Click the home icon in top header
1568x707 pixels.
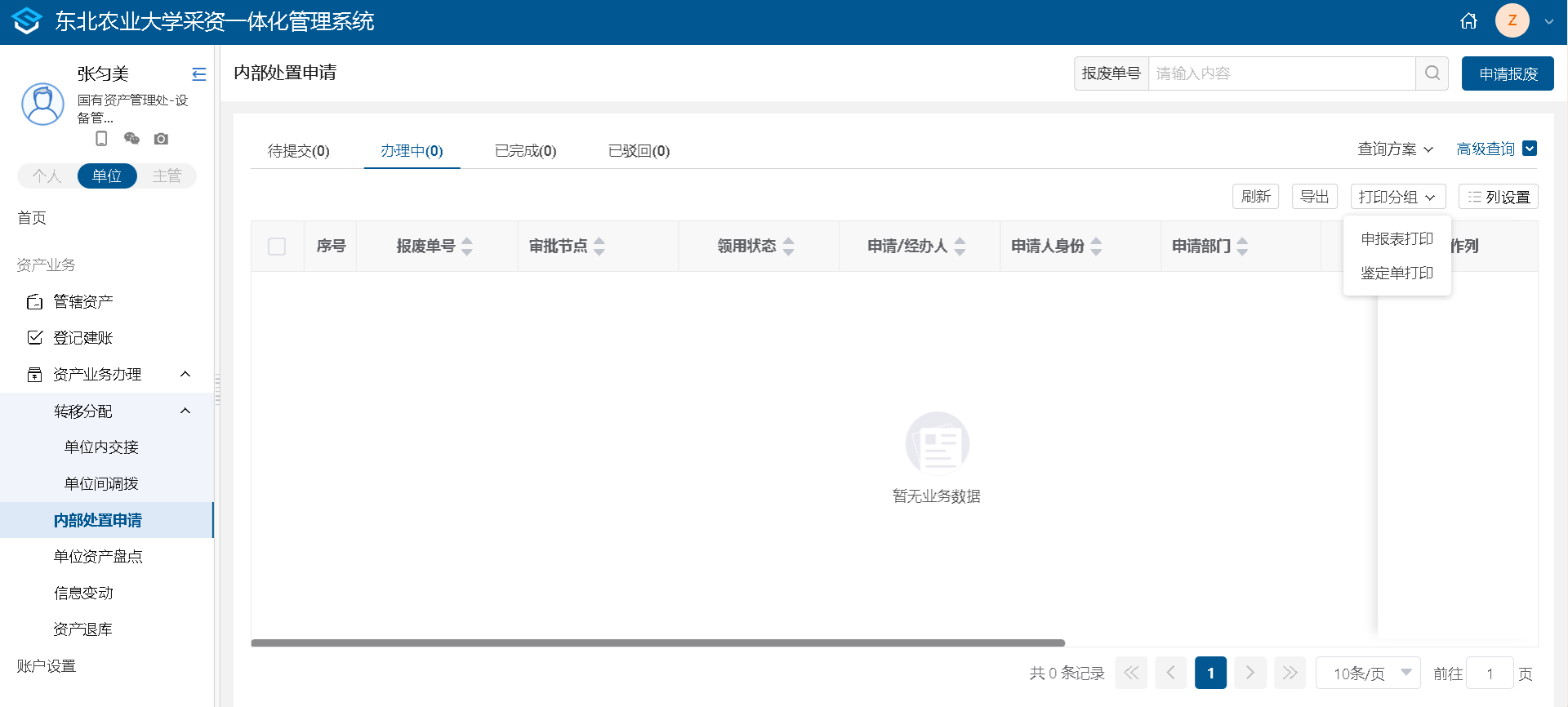pyautogui.click(x=1468, y=21)
